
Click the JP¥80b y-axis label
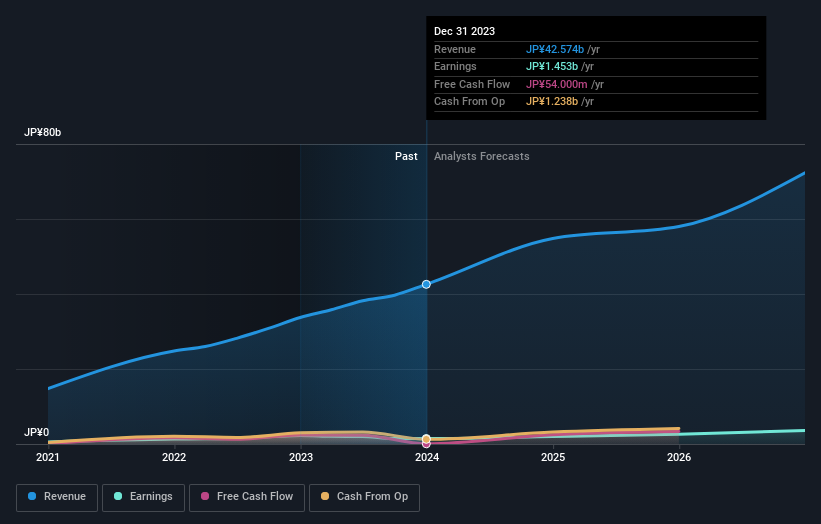click(x=42, y=132)
